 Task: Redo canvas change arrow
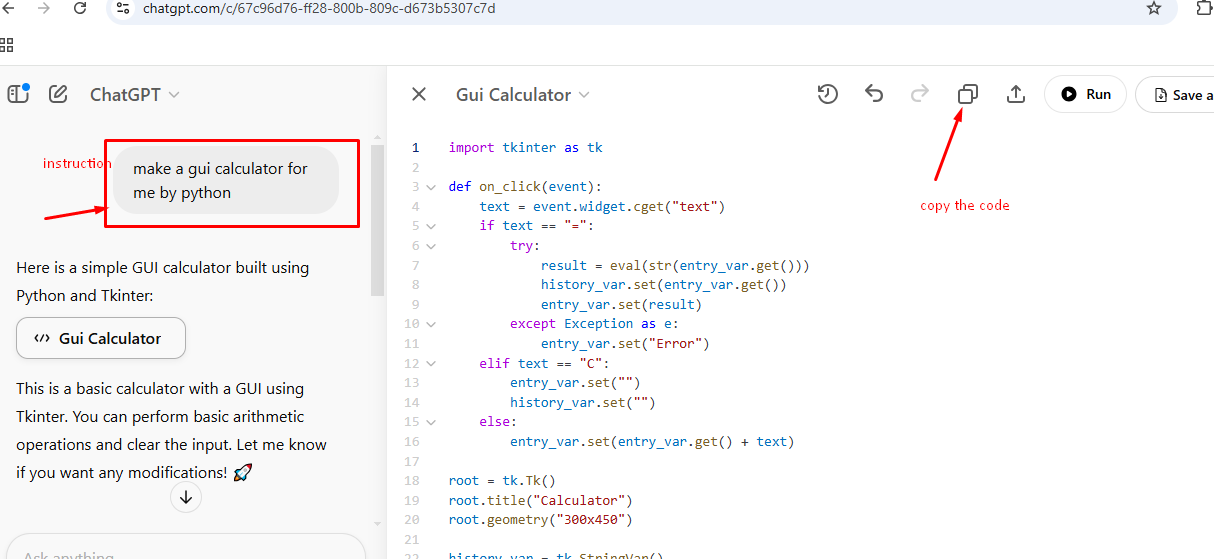[x=920, y=94]
